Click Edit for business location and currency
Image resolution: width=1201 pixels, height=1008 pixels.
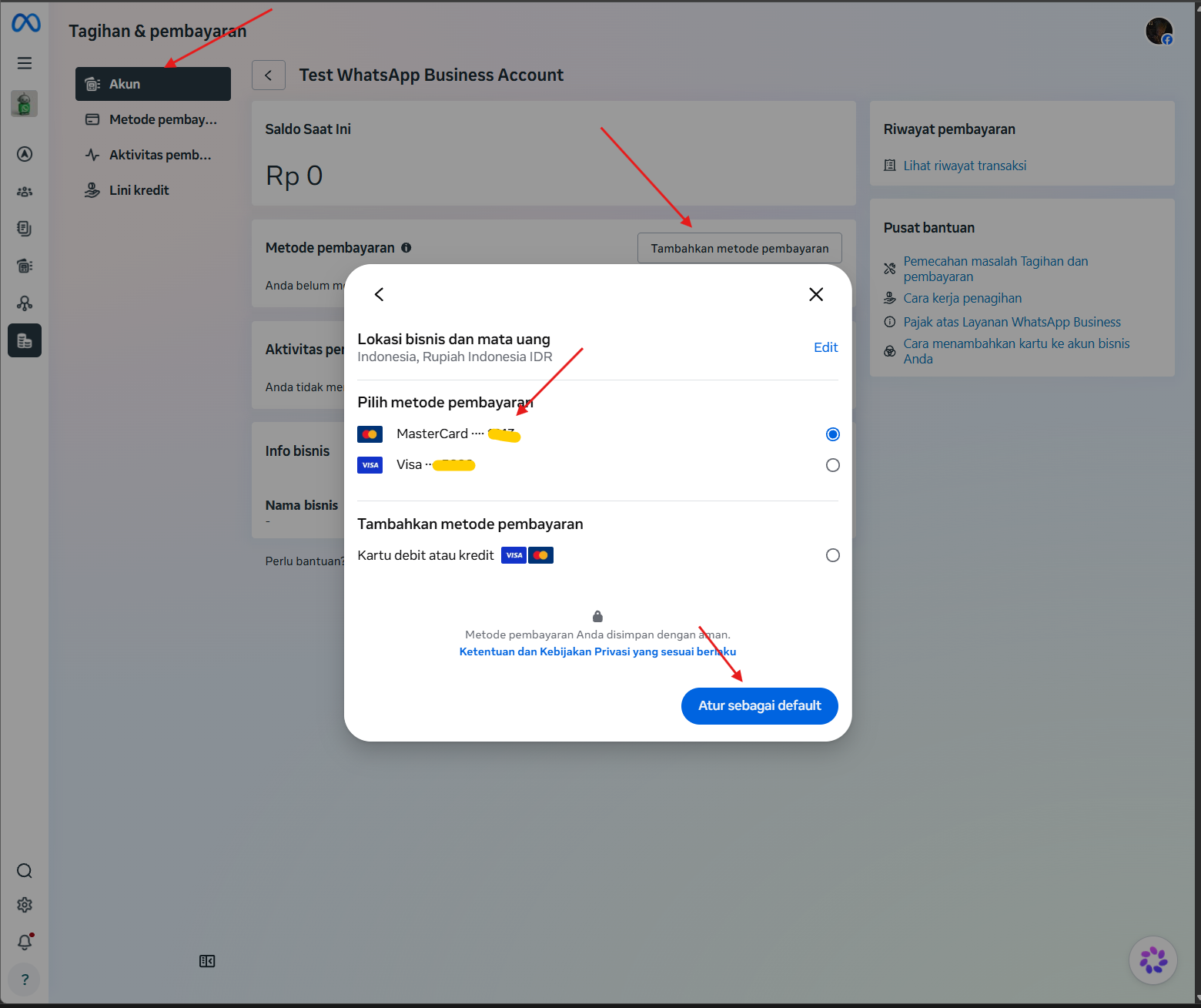[x=825, y=347]
